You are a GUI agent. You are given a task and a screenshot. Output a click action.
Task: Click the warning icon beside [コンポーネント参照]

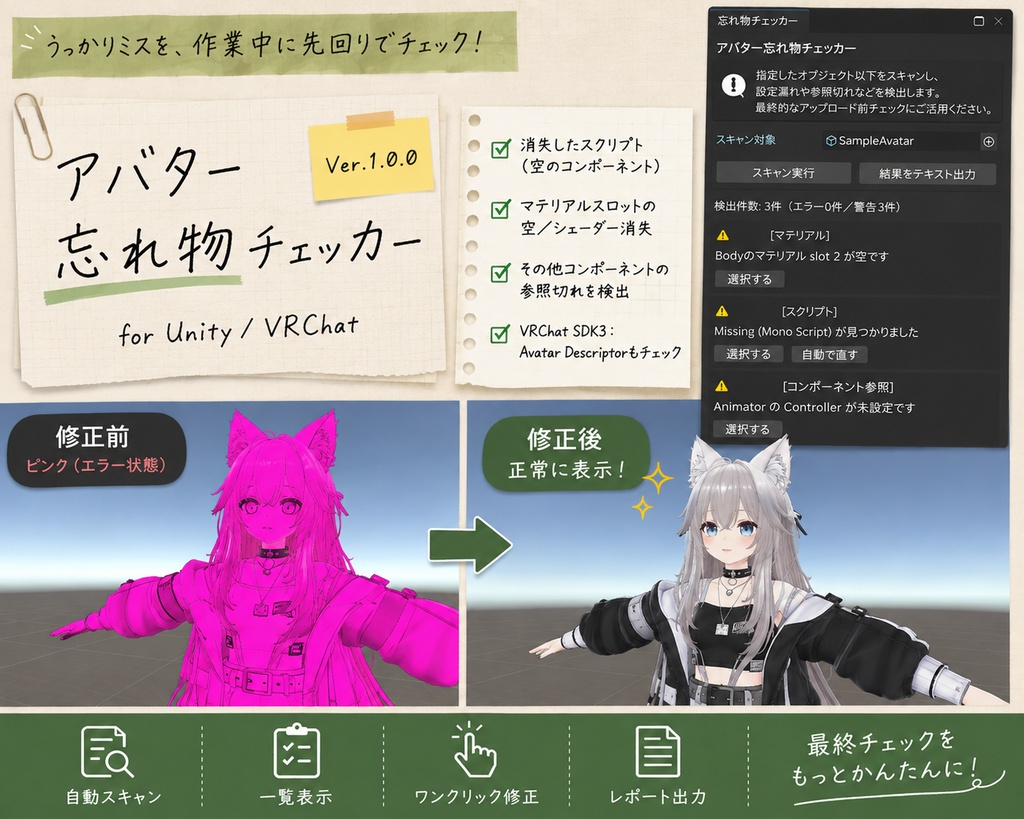pos(721,387)
